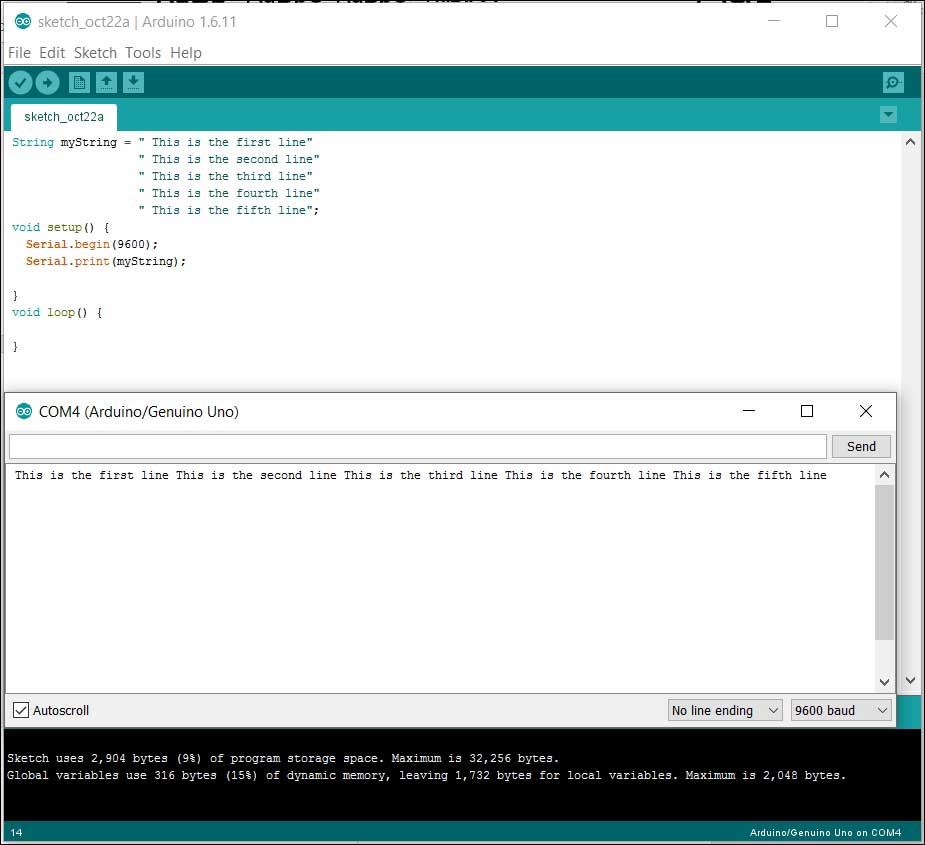Click the Send button
The height and width of the screenshot is (845, 925).
click(861, 447)
